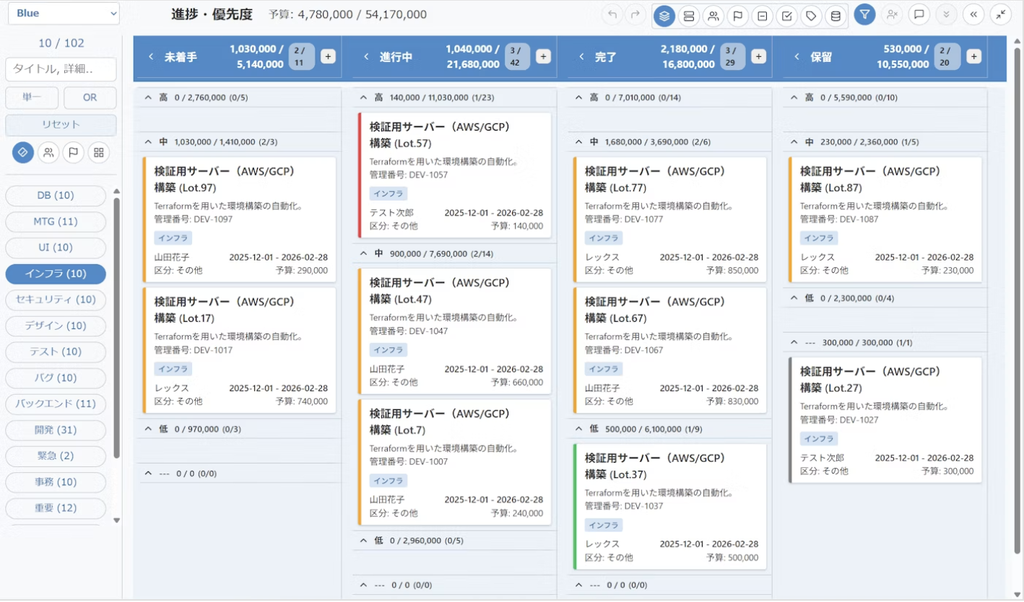Collapse the 進行中 column chevron

[366, 57]
